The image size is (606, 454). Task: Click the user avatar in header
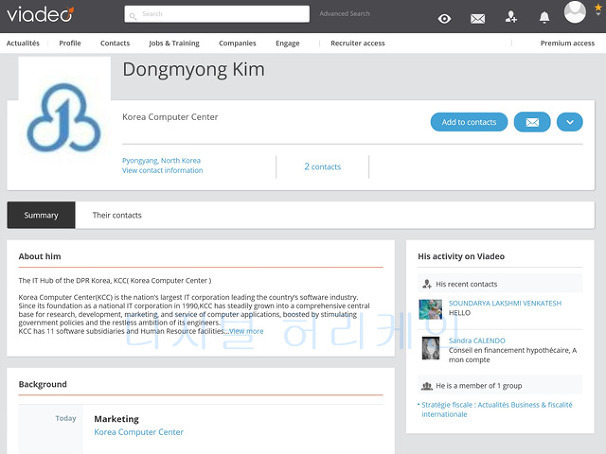tap(575, 12)
